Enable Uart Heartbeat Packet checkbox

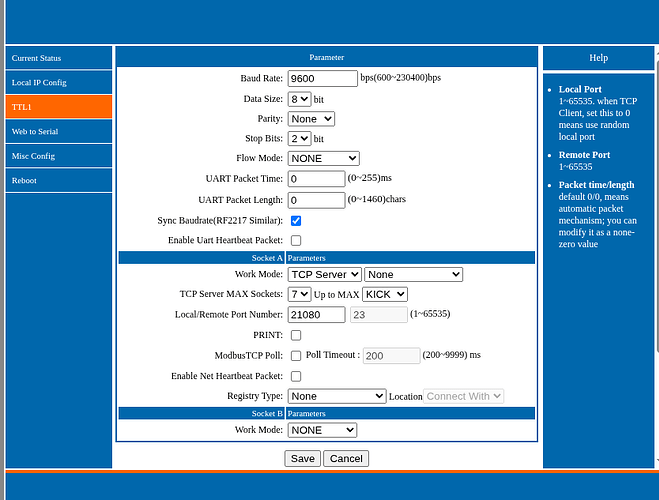[296, 241]
